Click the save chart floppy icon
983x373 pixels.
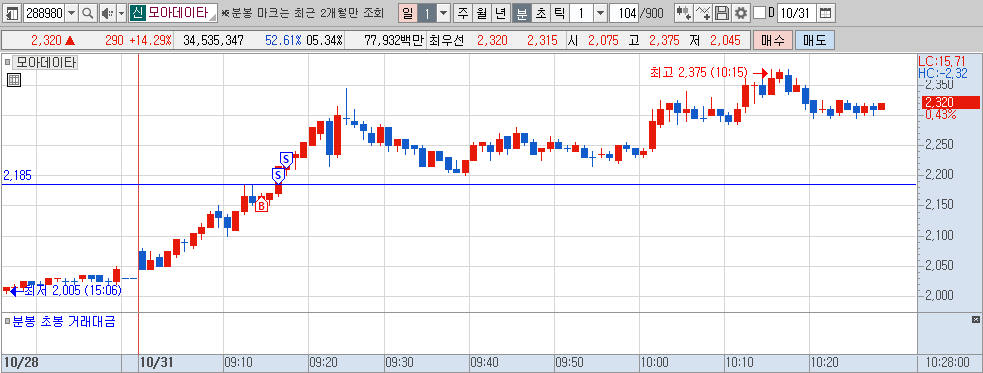(722, 13)
